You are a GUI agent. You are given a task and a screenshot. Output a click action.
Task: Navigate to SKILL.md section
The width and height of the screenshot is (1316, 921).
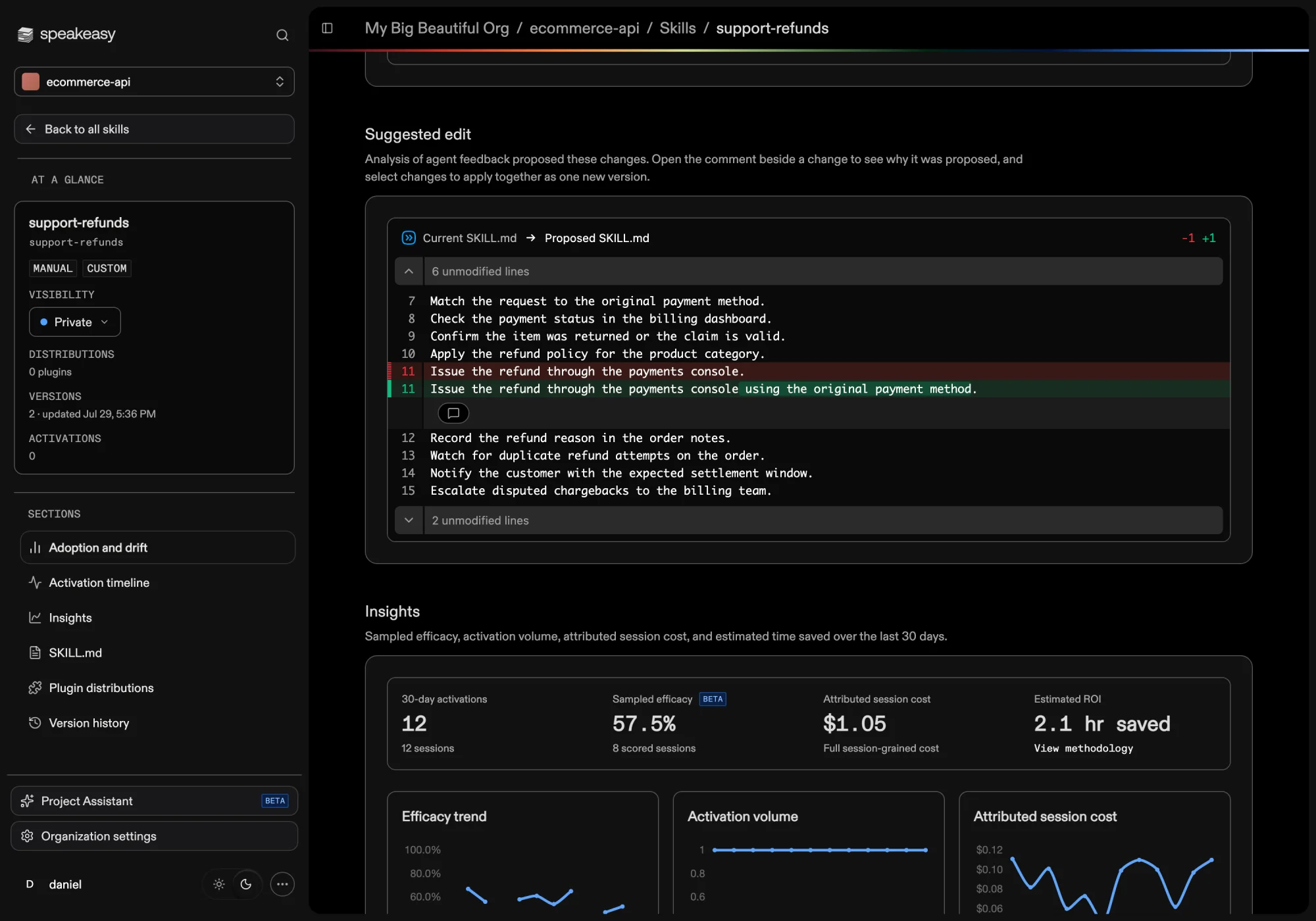tap(158, 653)
